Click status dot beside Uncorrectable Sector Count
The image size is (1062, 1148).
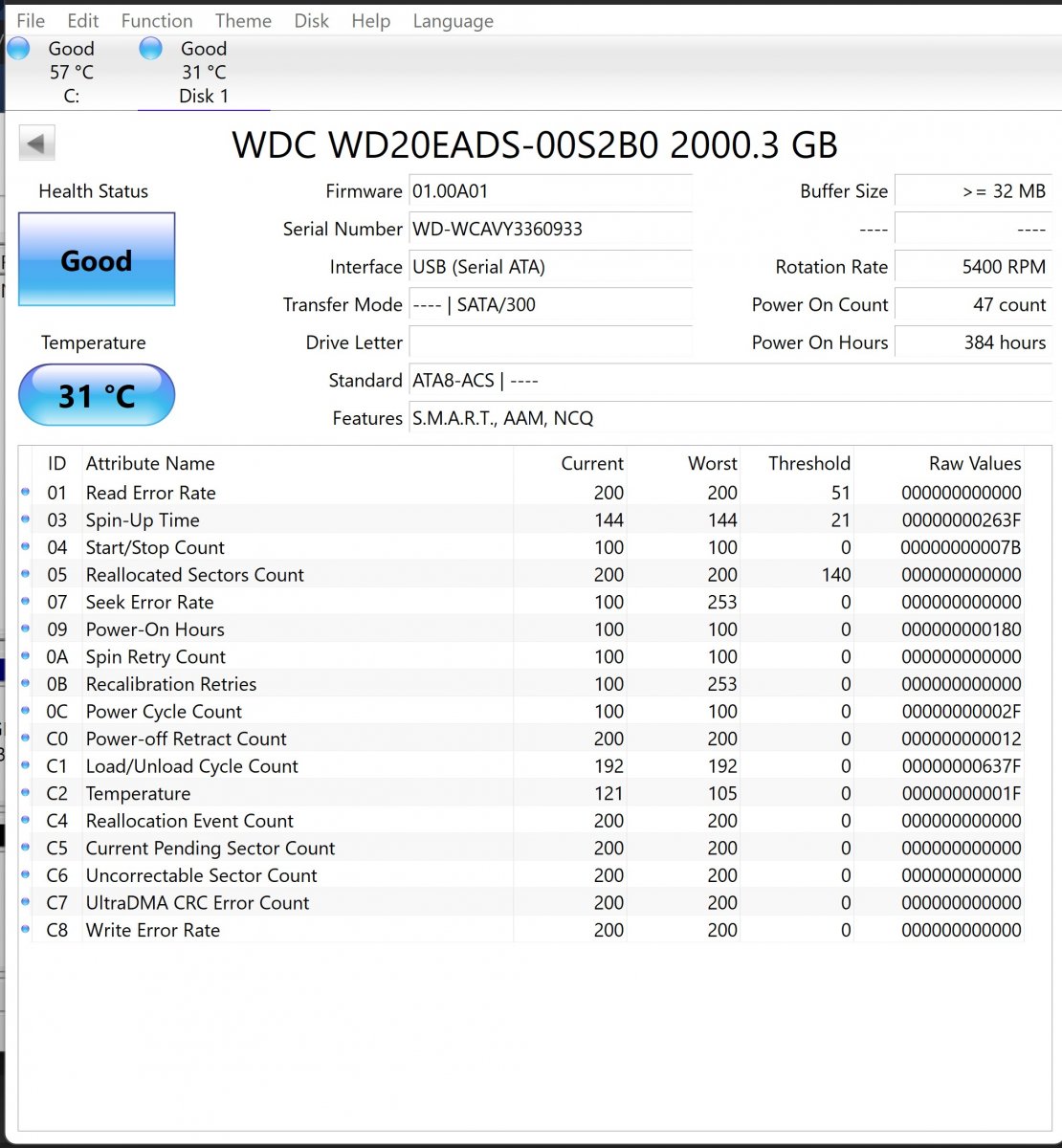26,875
